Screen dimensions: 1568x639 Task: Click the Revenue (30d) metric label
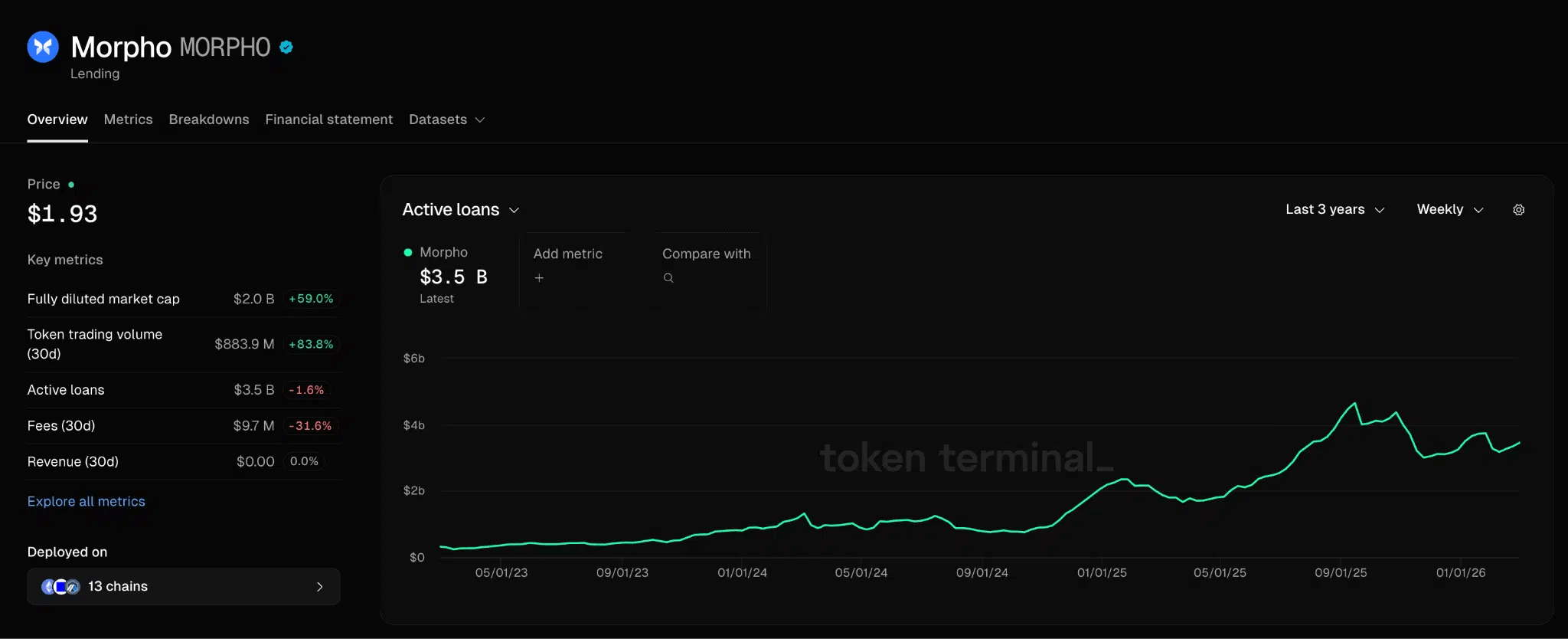(x=73, y=462)
